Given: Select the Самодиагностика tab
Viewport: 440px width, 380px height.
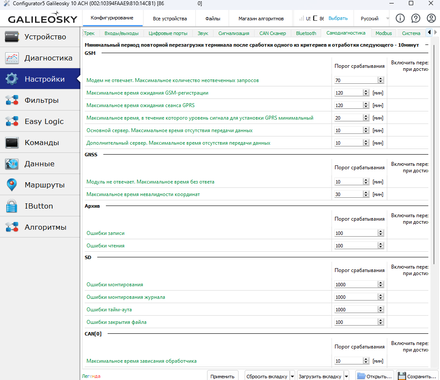Looking at the screenshot, I should 346,33.
